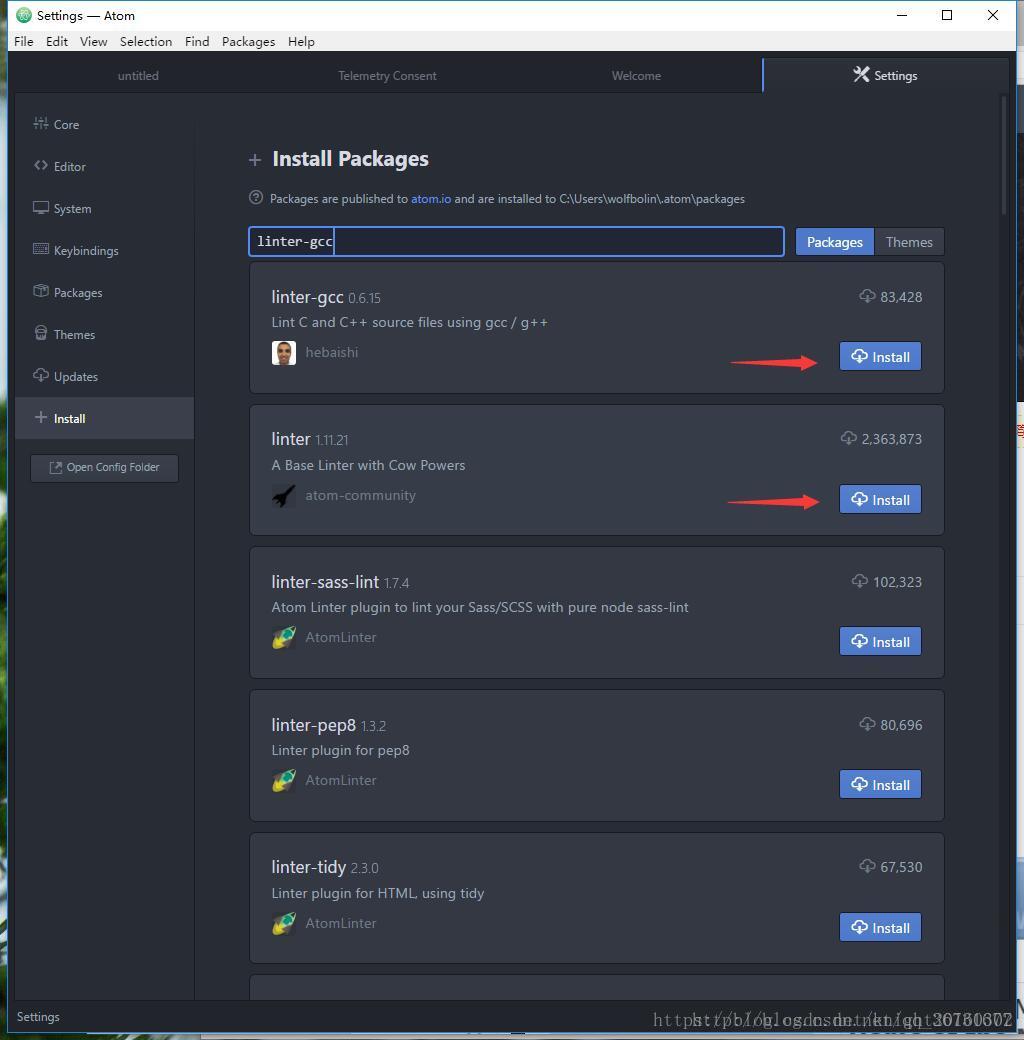Click the question mark help icon
Viewport: 1024px width, 1040px height.
click(x=256, y=198)
